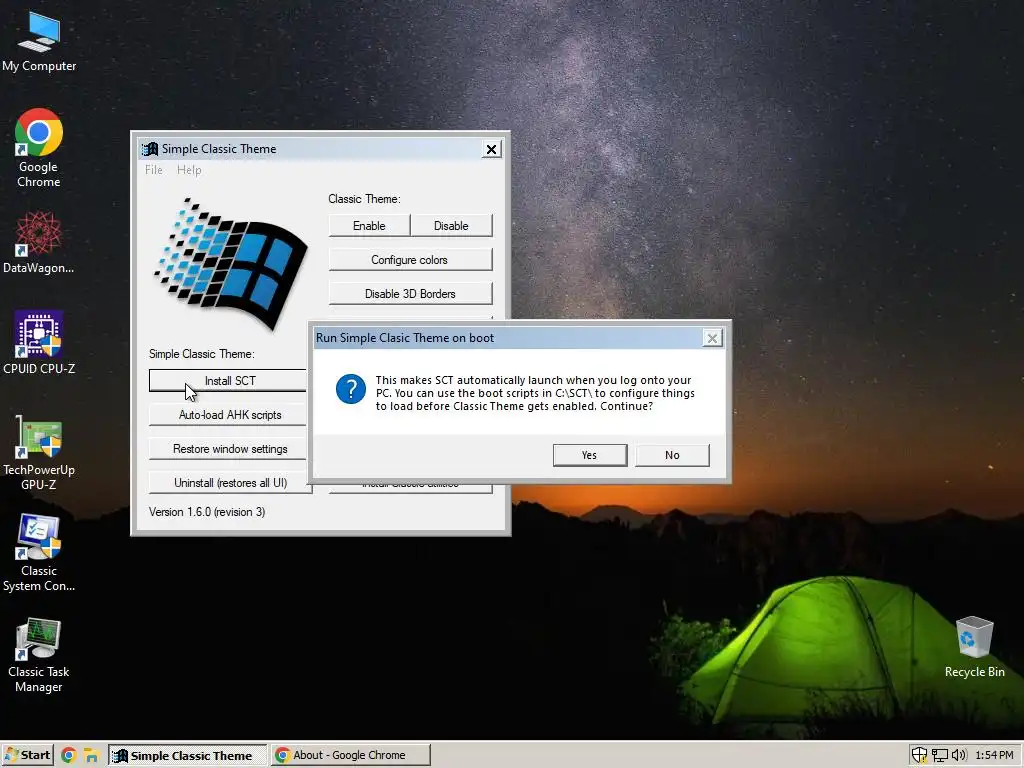1024x768 pixels.
Task: Click the Enable classic theme button
Action: (x=369, y=226)
